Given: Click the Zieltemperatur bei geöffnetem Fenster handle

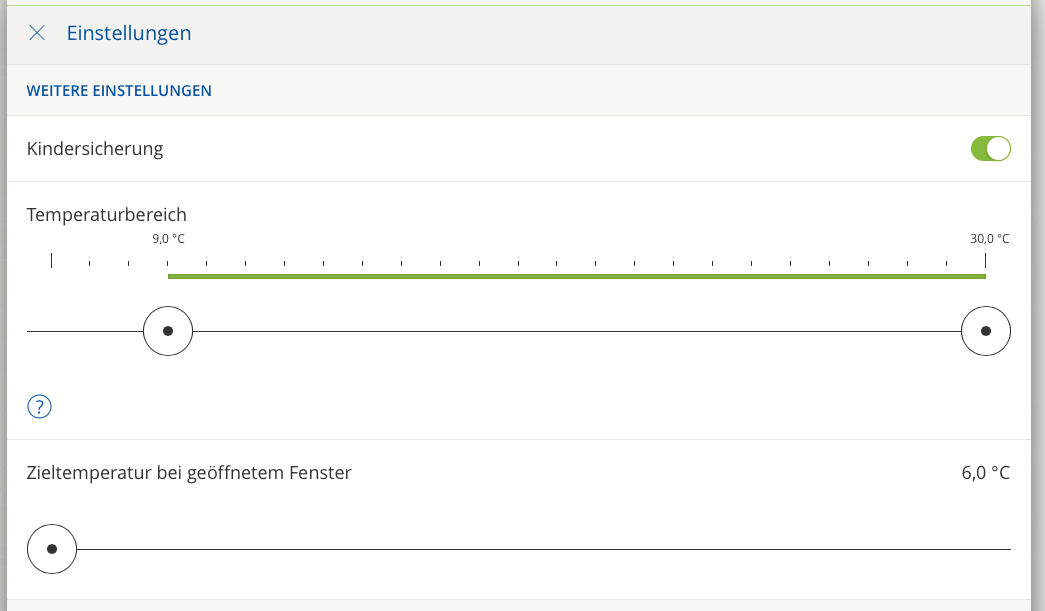Looking at the screenshot, I should pyautogui.click(x=52, y=549).
